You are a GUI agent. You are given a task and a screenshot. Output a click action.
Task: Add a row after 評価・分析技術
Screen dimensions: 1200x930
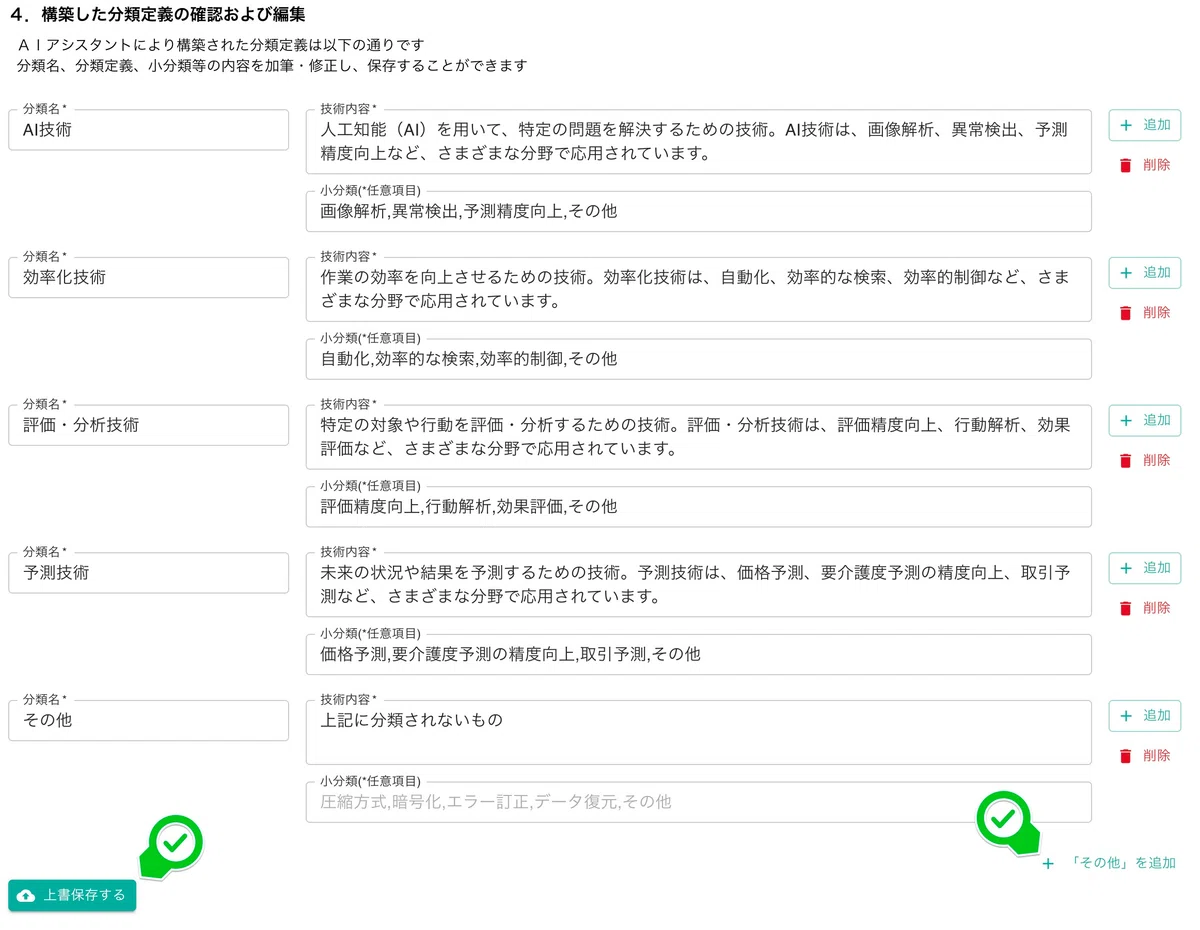coord(1144,421)
